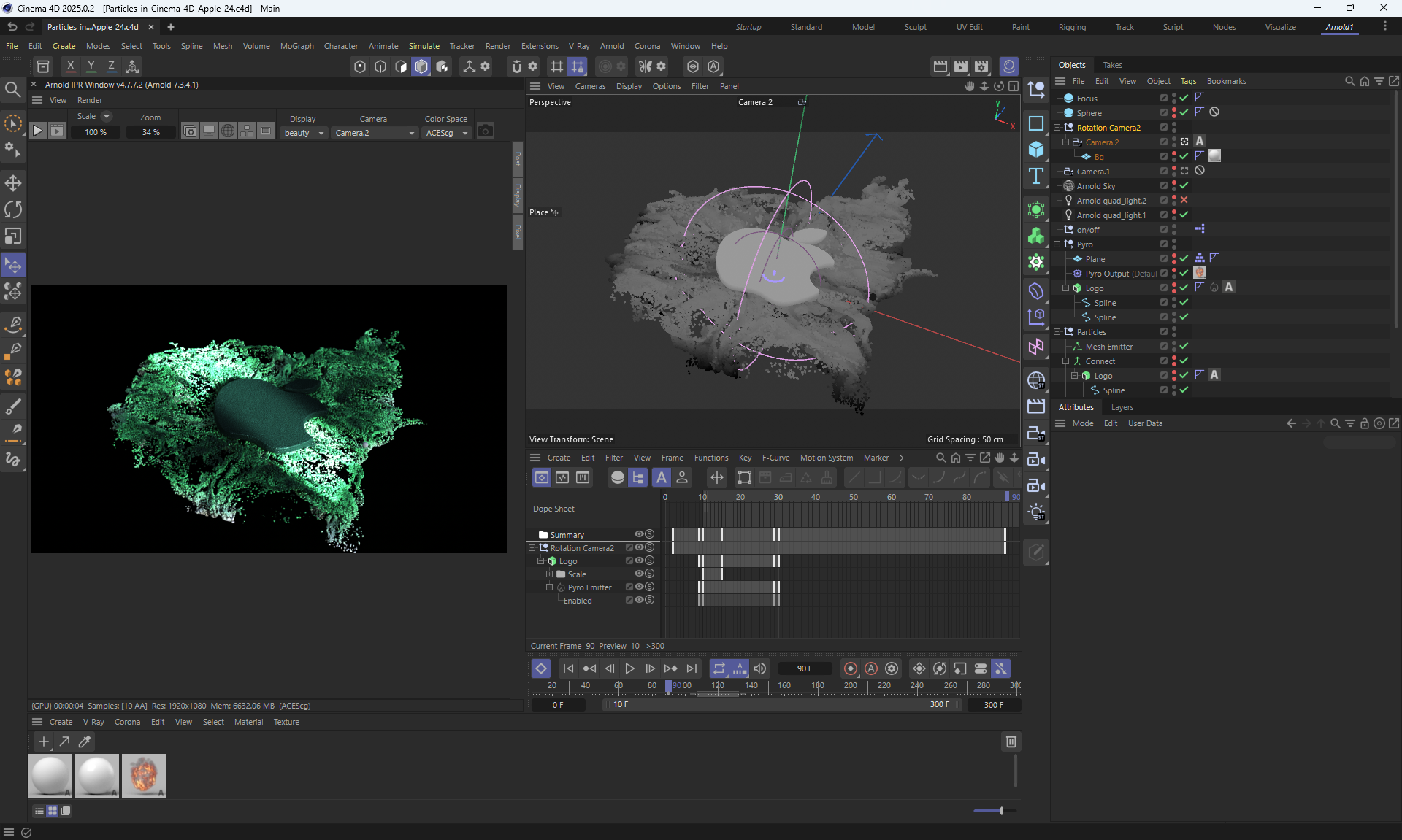Click the Text spline tool icon
The image size is (1402, 840).
pos(1036,176)
